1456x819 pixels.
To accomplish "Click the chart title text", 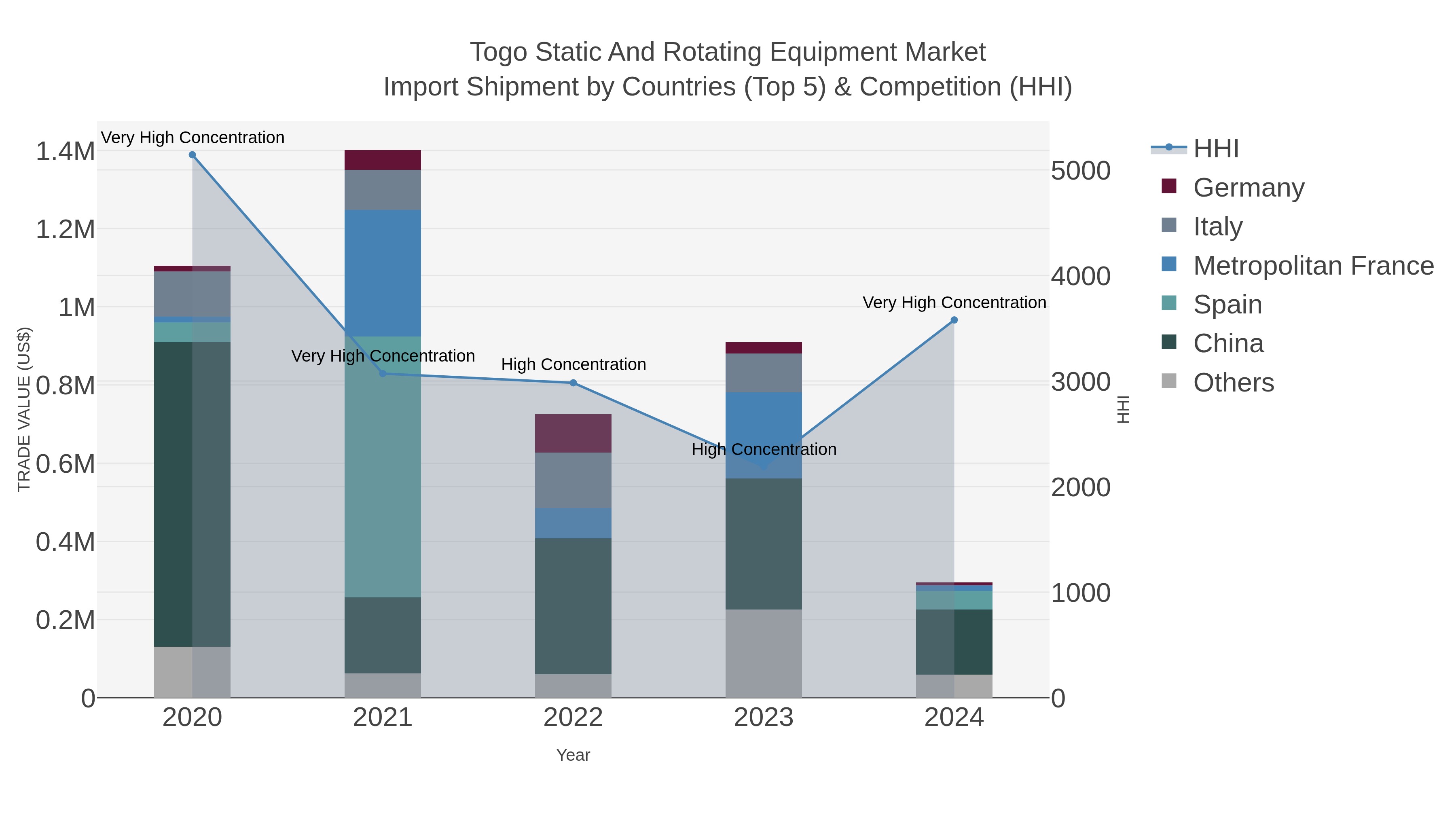I will point(728,69).
